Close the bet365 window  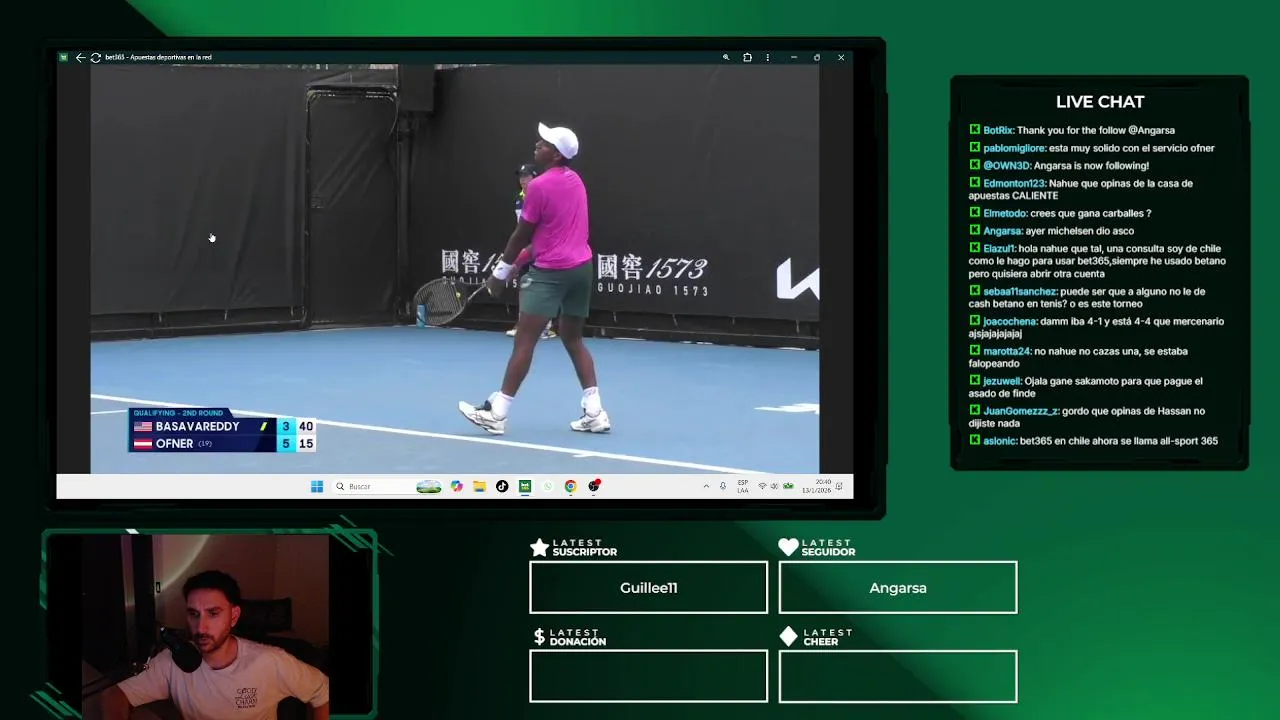coord(841,57)
